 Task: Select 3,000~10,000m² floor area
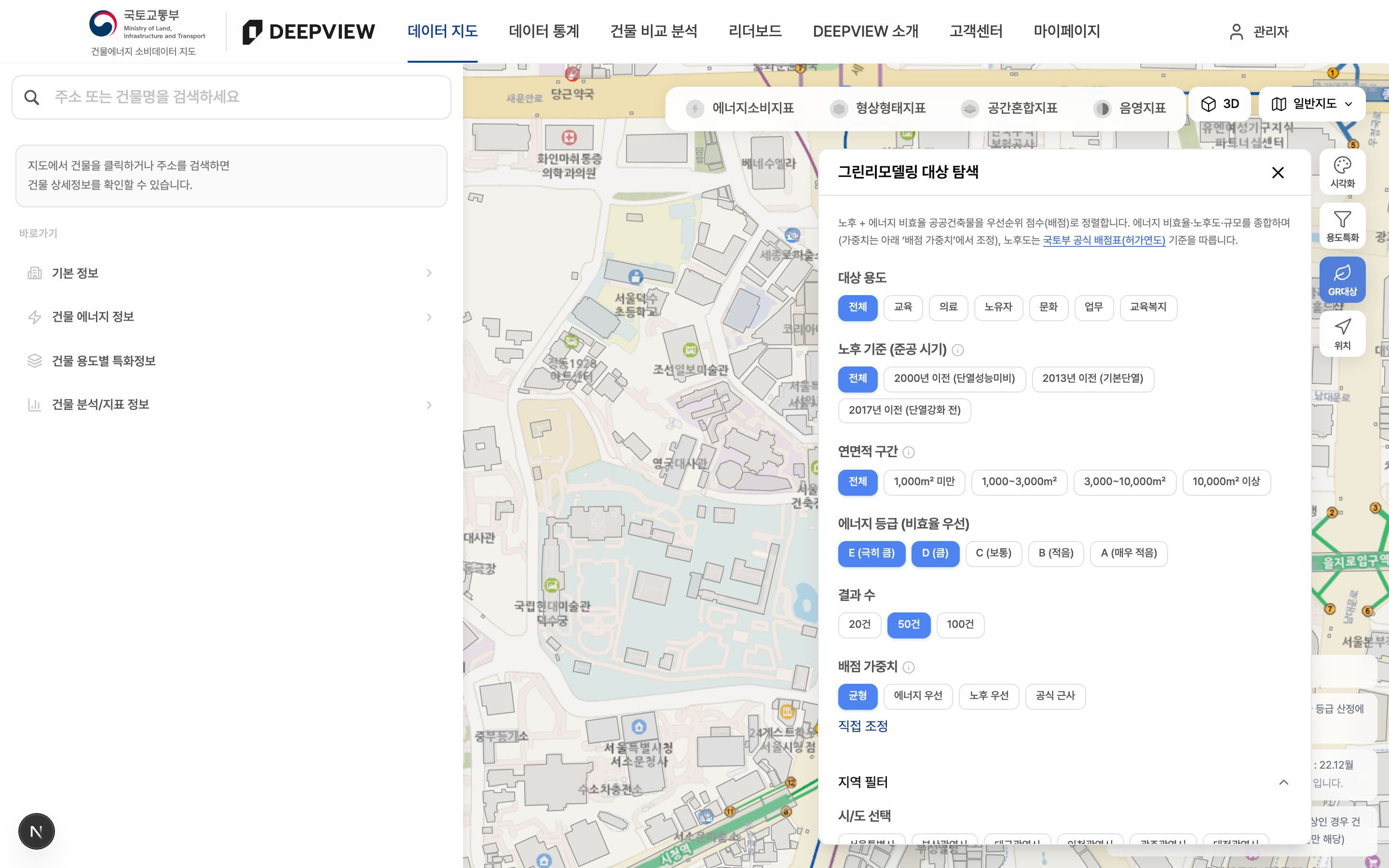[1124, 482]
